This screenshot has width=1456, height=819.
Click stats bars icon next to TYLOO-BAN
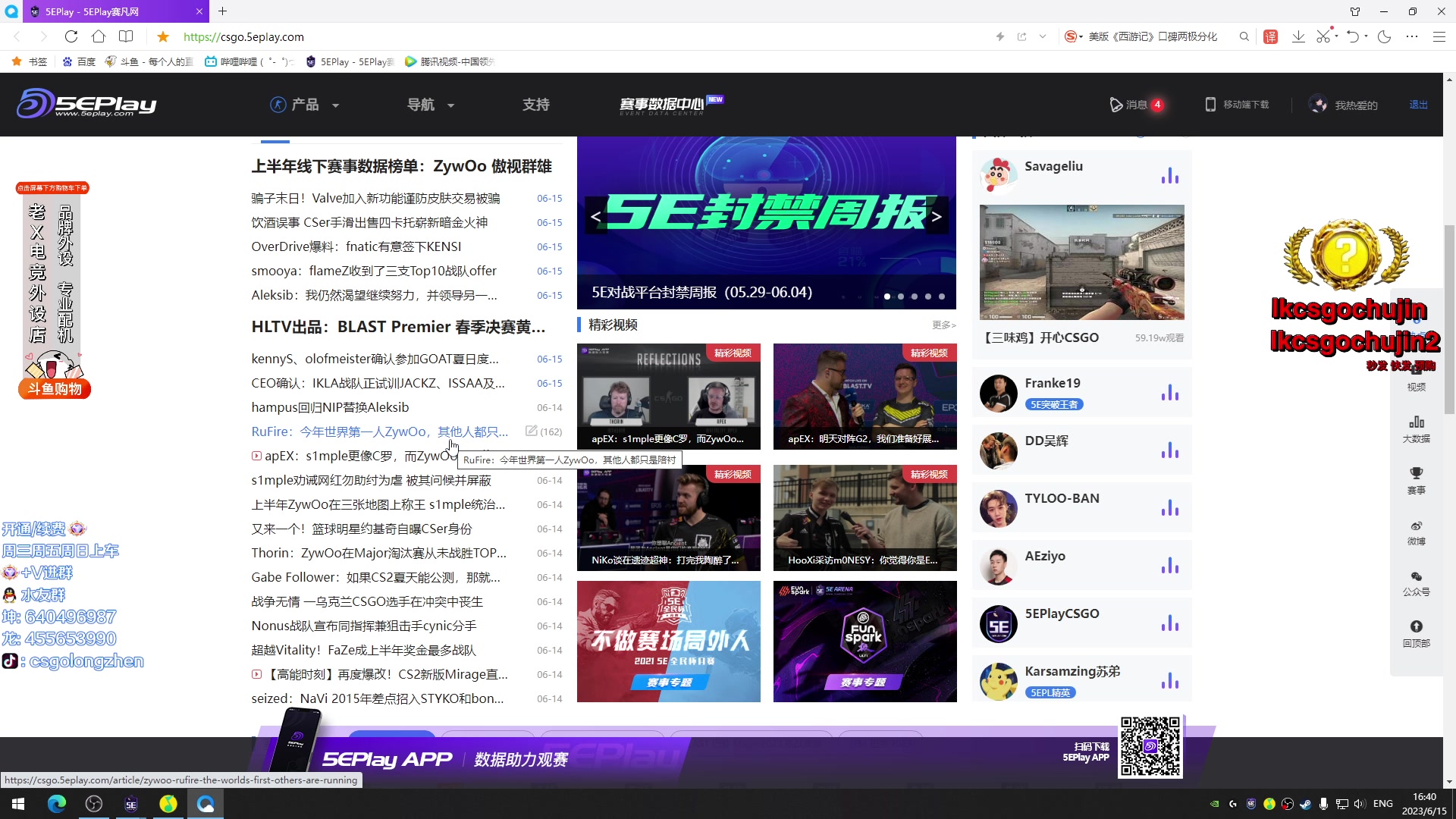coord(1170,507)
